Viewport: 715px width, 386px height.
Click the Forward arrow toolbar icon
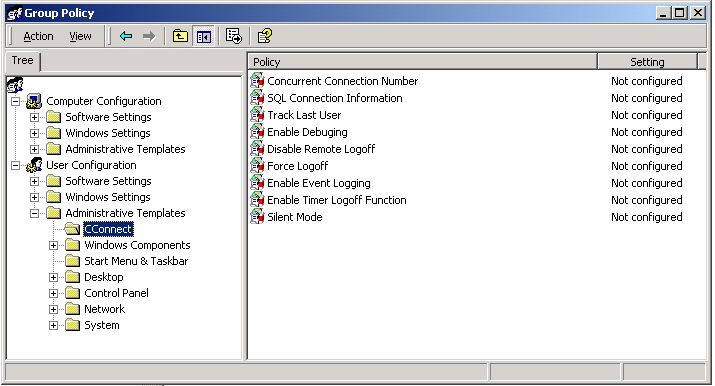(x=149, y=36)
